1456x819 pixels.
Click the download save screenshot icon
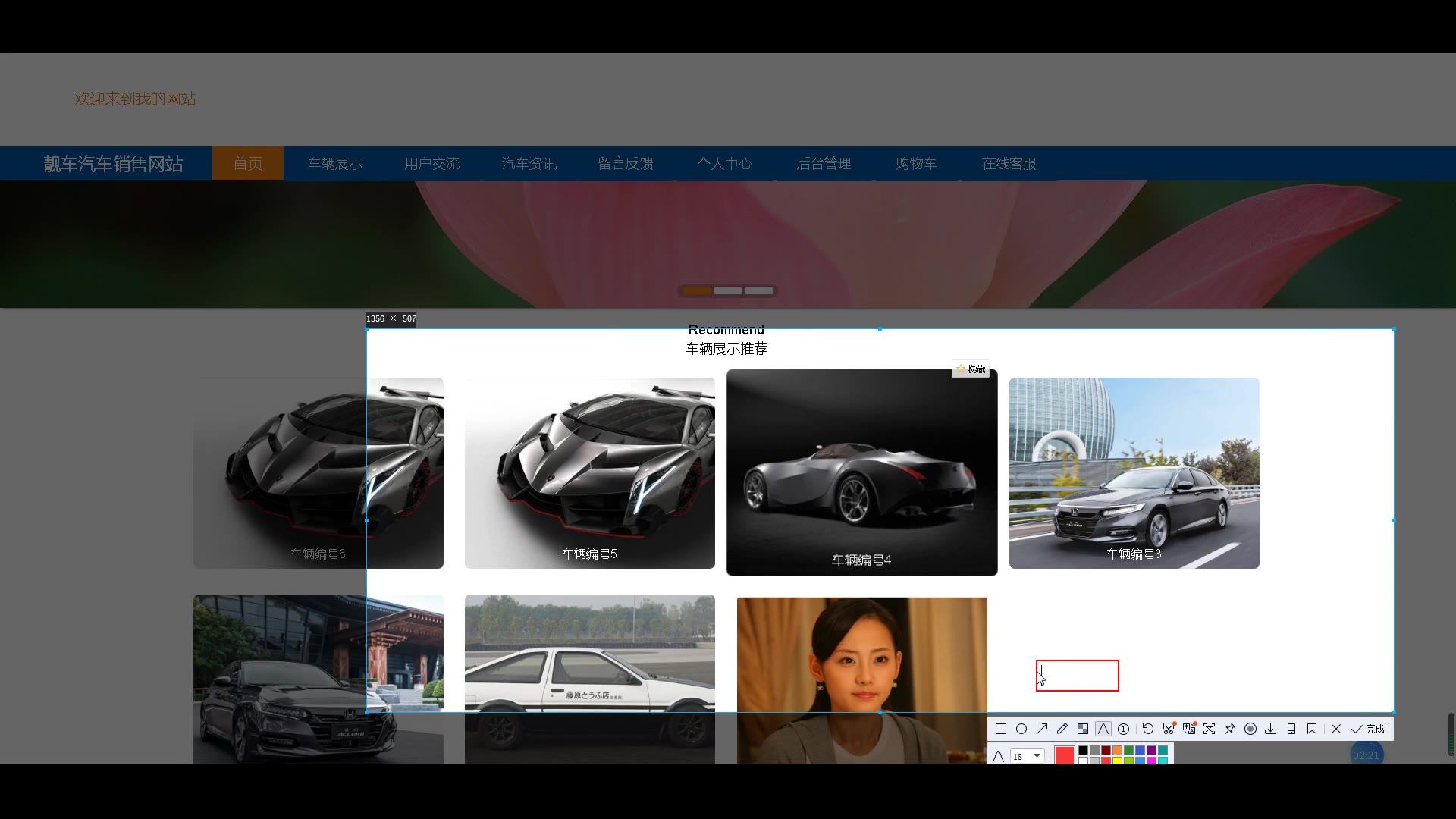tap(1271, 729)
